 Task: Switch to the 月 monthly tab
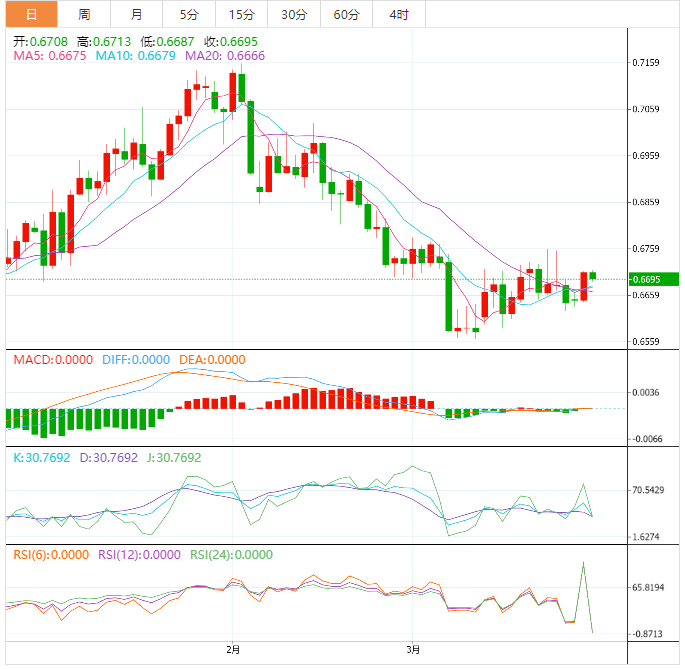[x=136, y=14]
